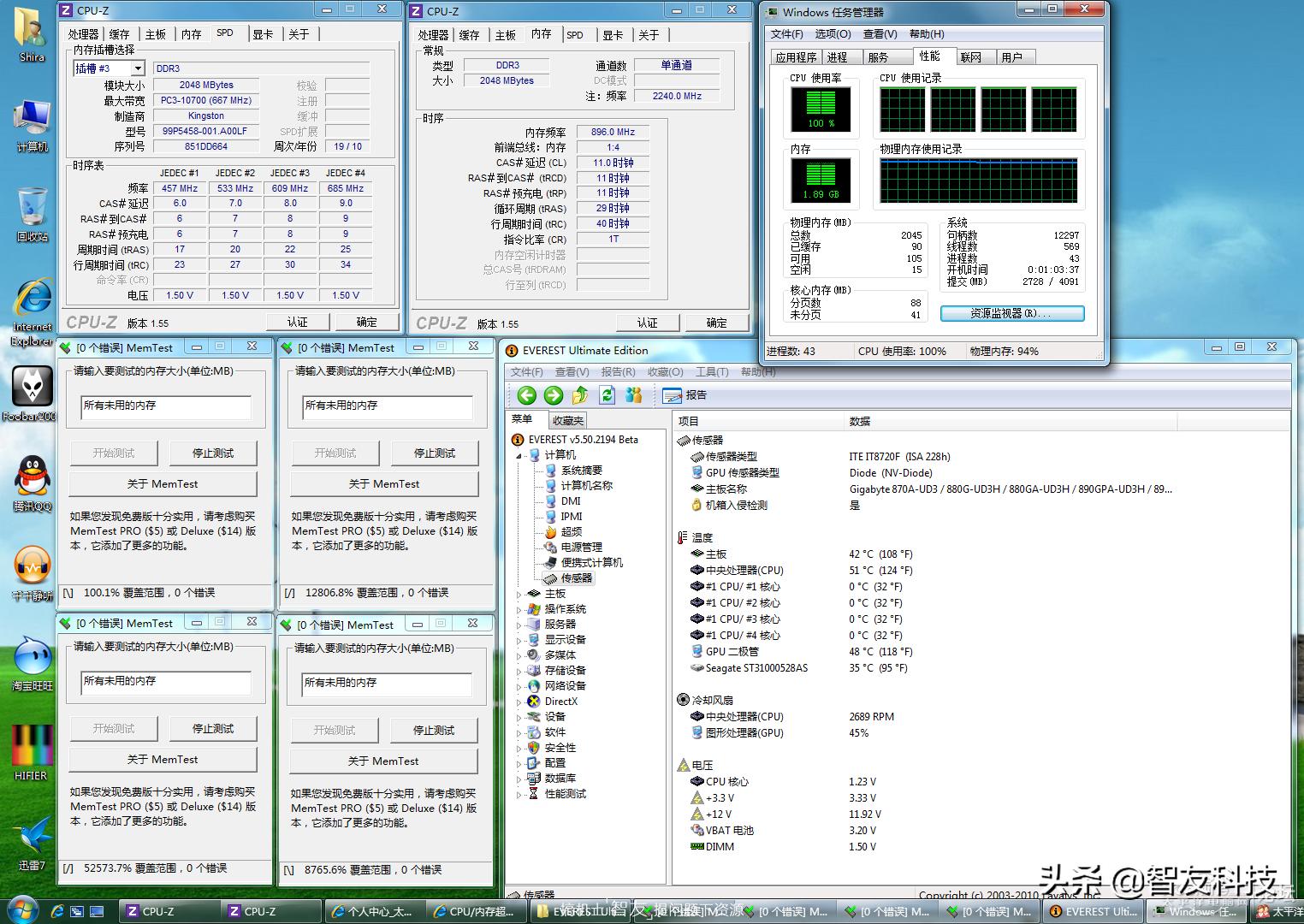Screen dimensions: 1304x924
Task: Click the EVEREST users toolbar icon
Action: click(x=634, y=394)
